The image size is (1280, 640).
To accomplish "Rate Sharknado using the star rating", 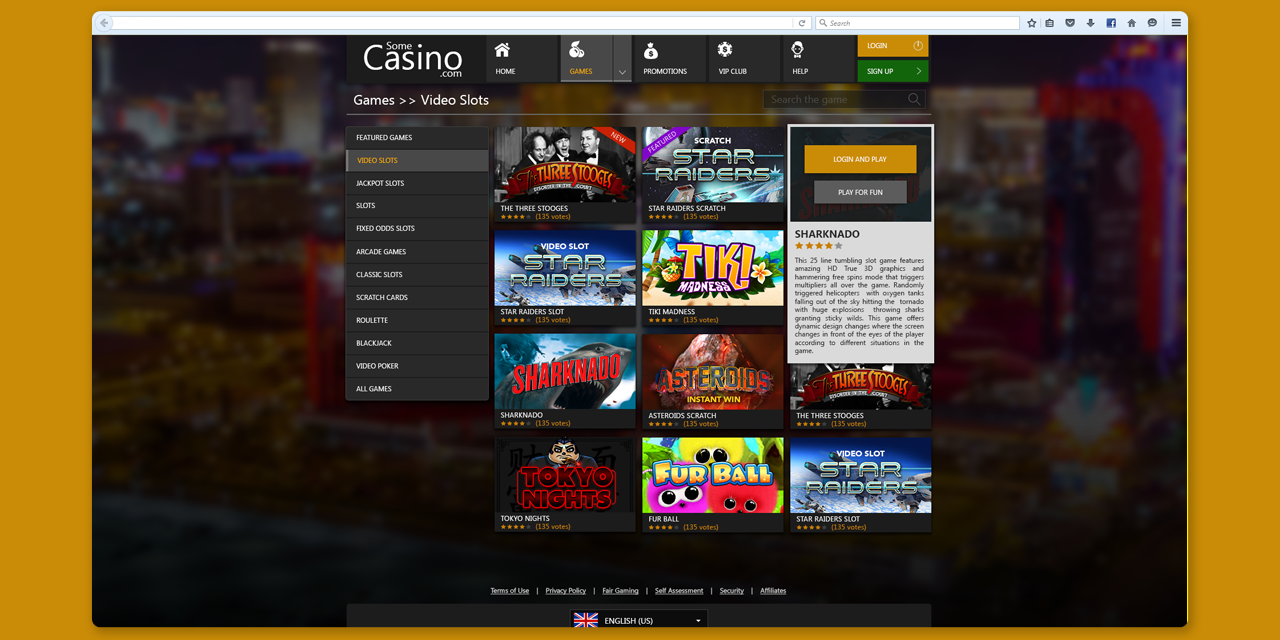I will tap(819, 246).
